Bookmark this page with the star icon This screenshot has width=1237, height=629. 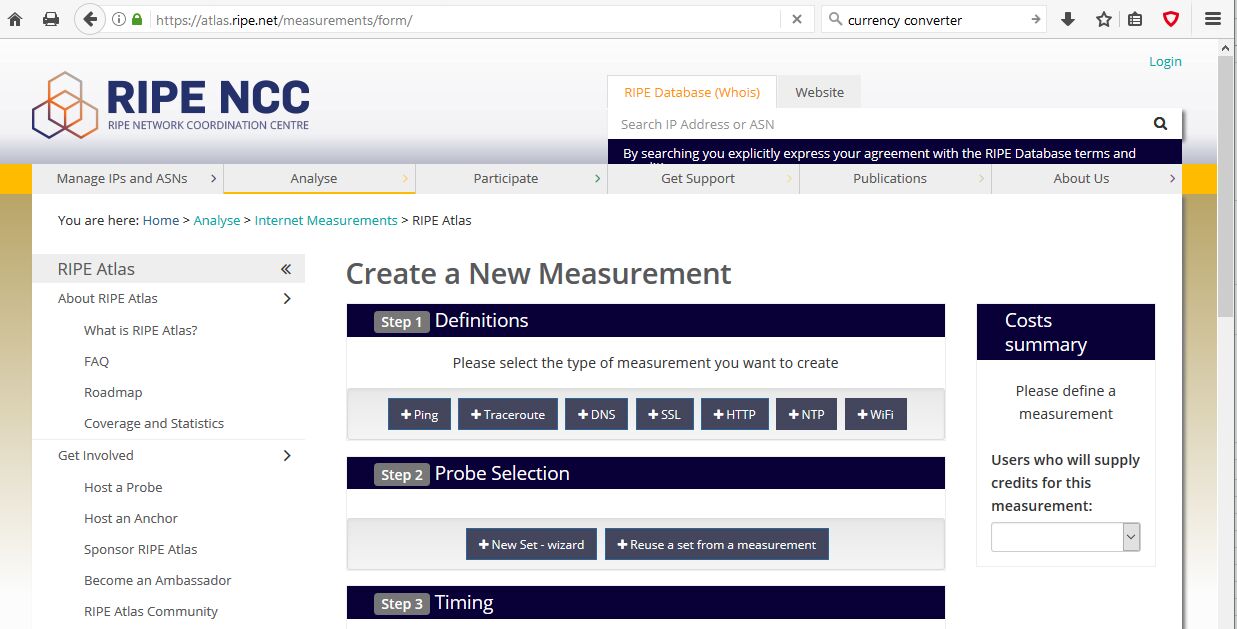[1104, 19]
